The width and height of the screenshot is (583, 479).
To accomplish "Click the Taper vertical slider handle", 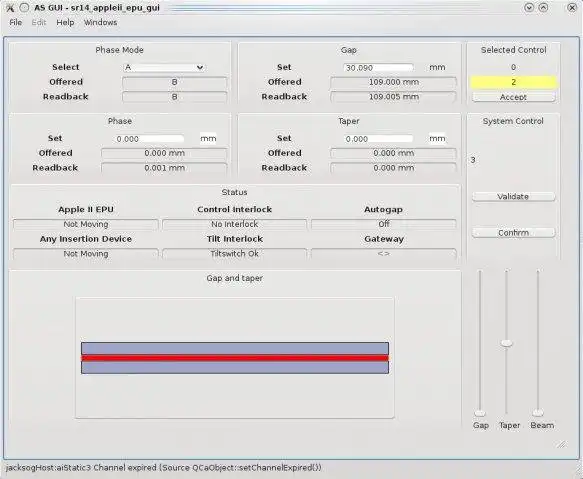I will tap(506, 343).
